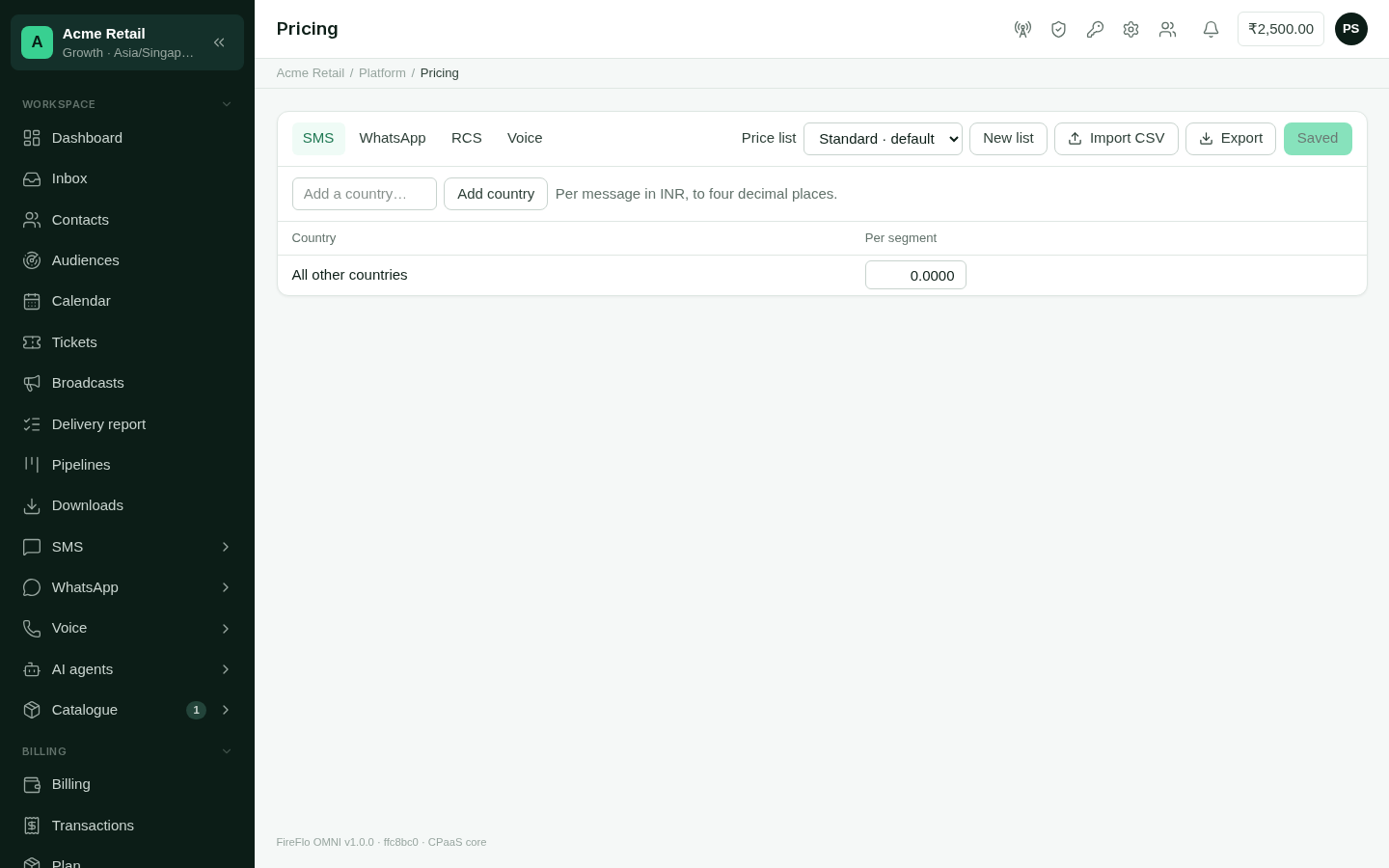Image resolution: width=1389 pixels, height=868 pixels.
Task: Click the All other countries price field
Action: pyautogui.click(x=915, y=275)
